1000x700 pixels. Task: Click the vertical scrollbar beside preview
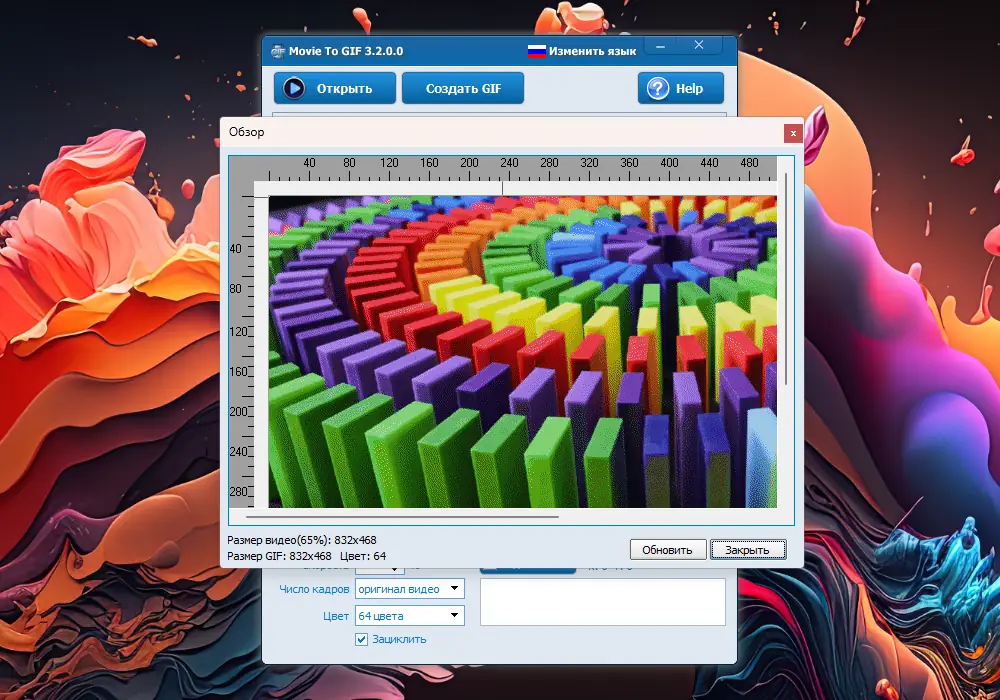pos(786,279)
